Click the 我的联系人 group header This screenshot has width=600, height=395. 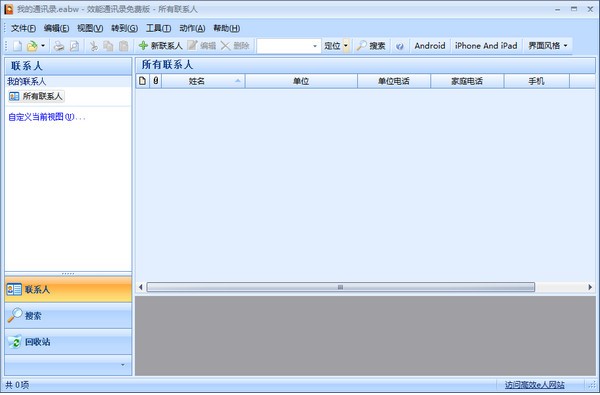68,82
